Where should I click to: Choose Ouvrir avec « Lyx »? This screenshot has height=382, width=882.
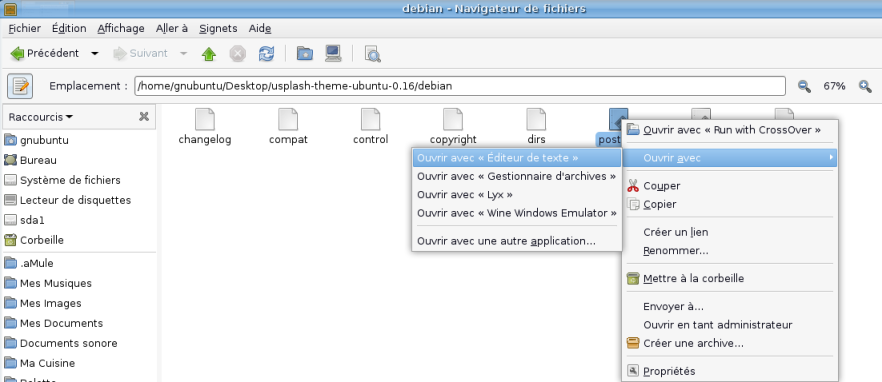point(517,195)
